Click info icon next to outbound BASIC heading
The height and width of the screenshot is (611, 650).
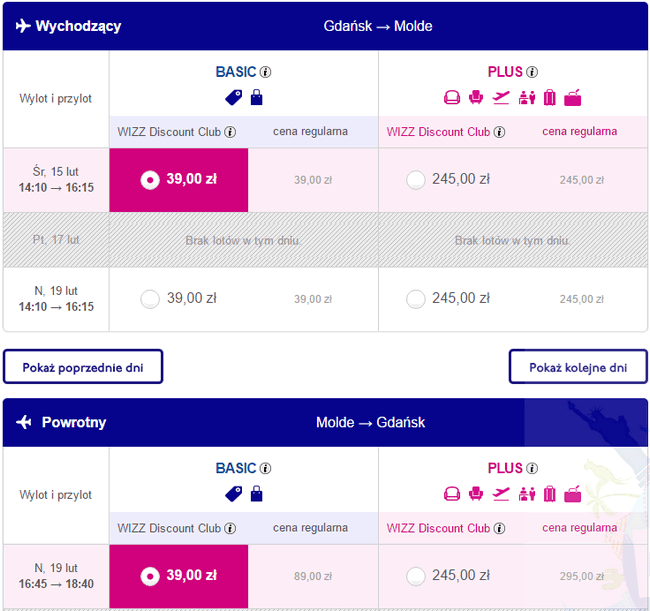coord(265,72)
